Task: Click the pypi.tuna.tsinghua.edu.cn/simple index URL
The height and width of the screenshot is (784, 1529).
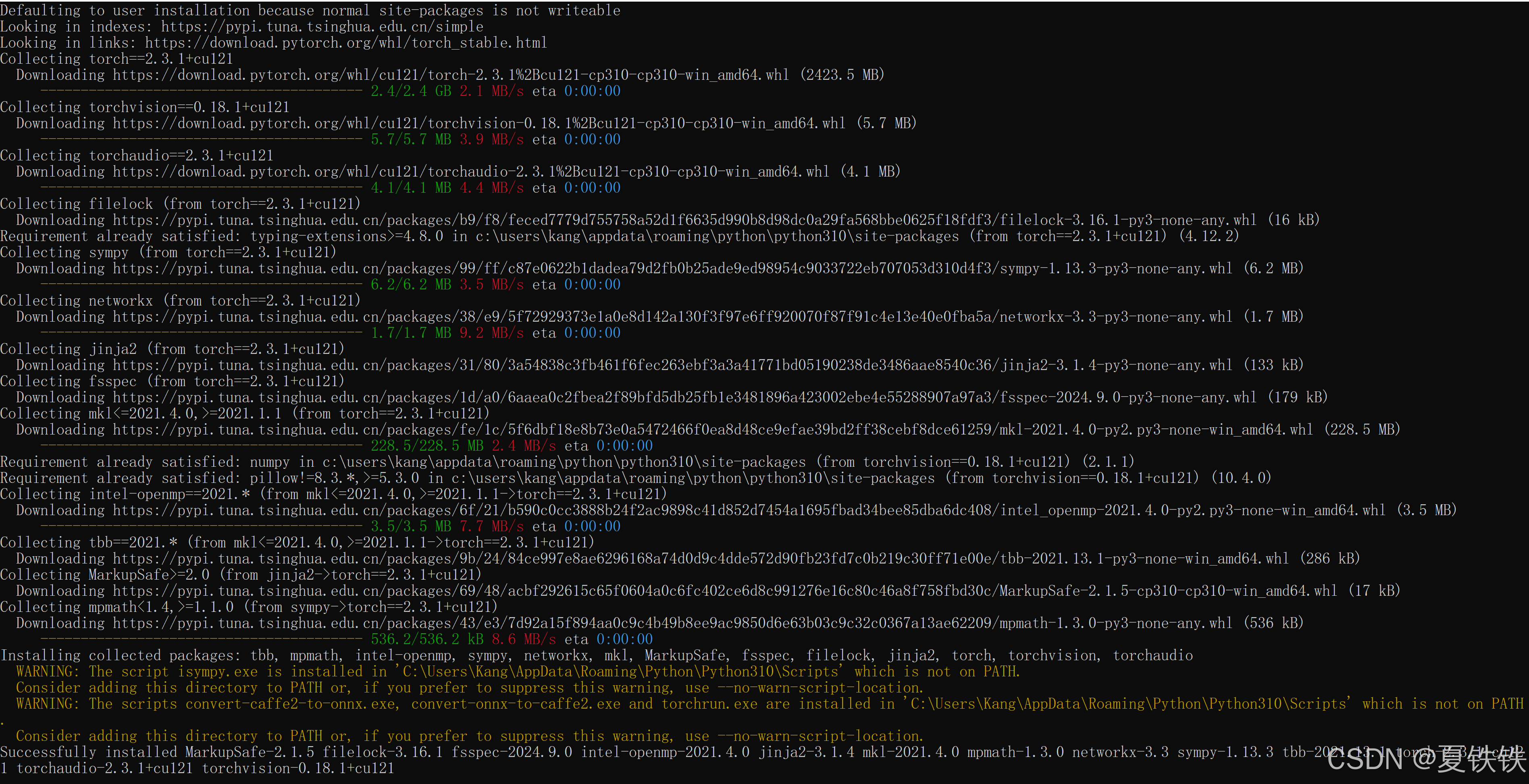Action: (322, 27)
